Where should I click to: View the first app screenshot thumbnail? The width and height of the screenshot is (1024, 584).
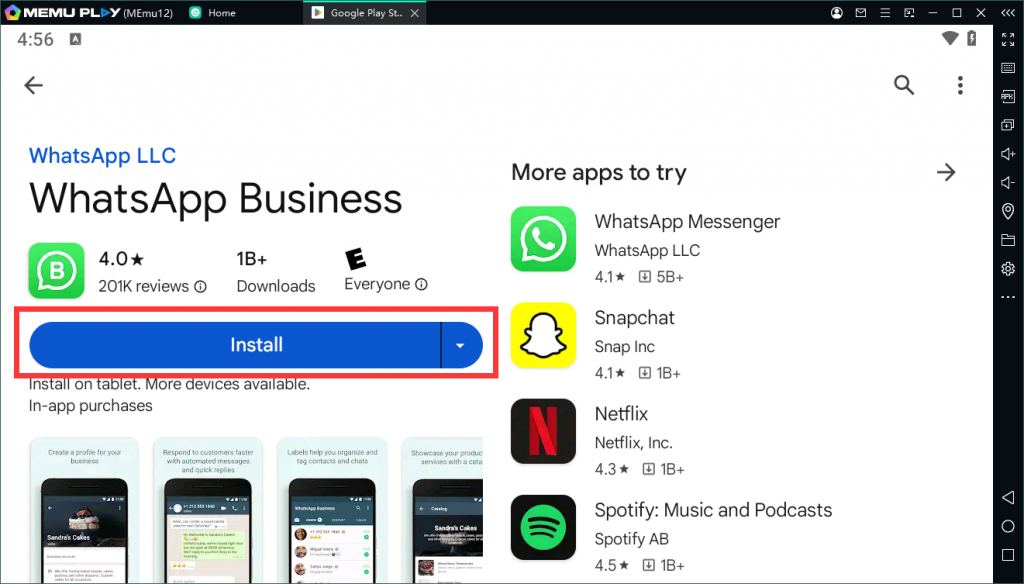point(85,510)
